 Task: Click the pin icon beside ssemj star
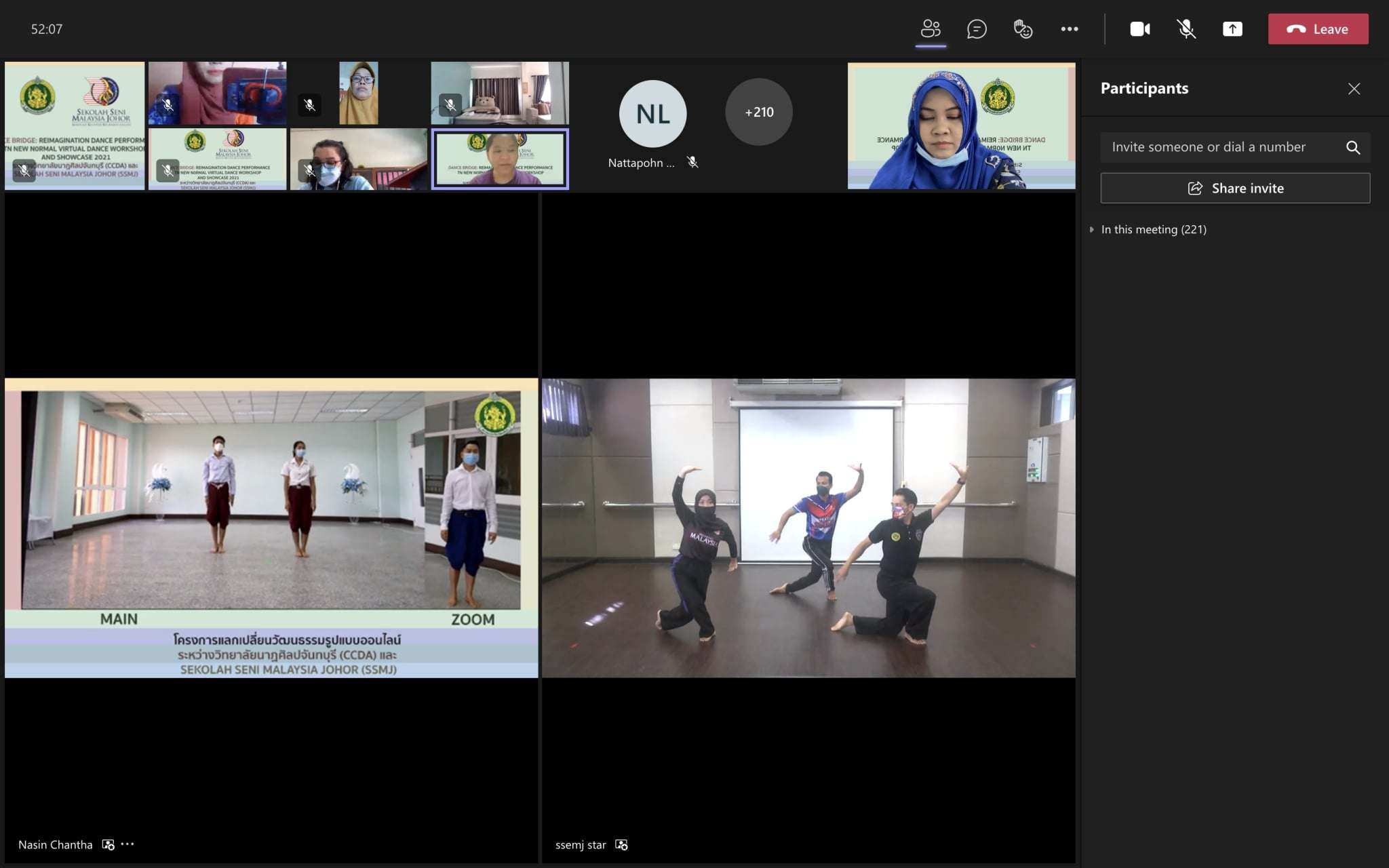[621, 845]
